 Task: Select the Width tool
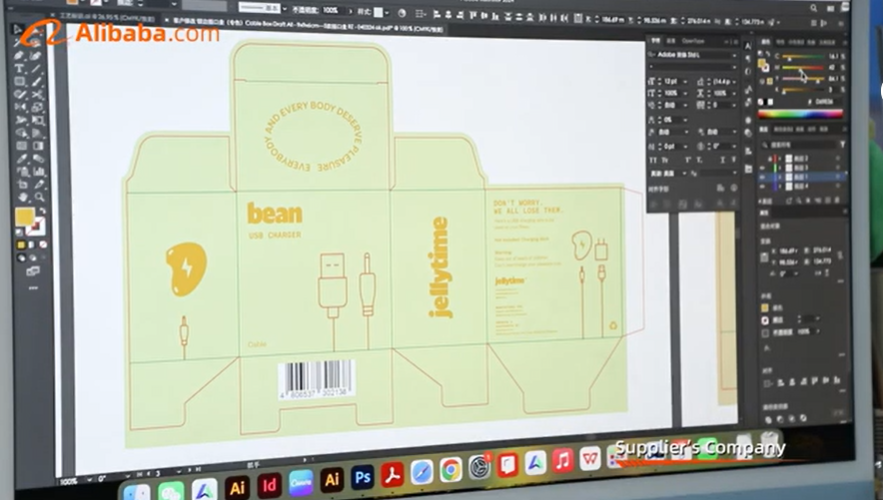20,119
